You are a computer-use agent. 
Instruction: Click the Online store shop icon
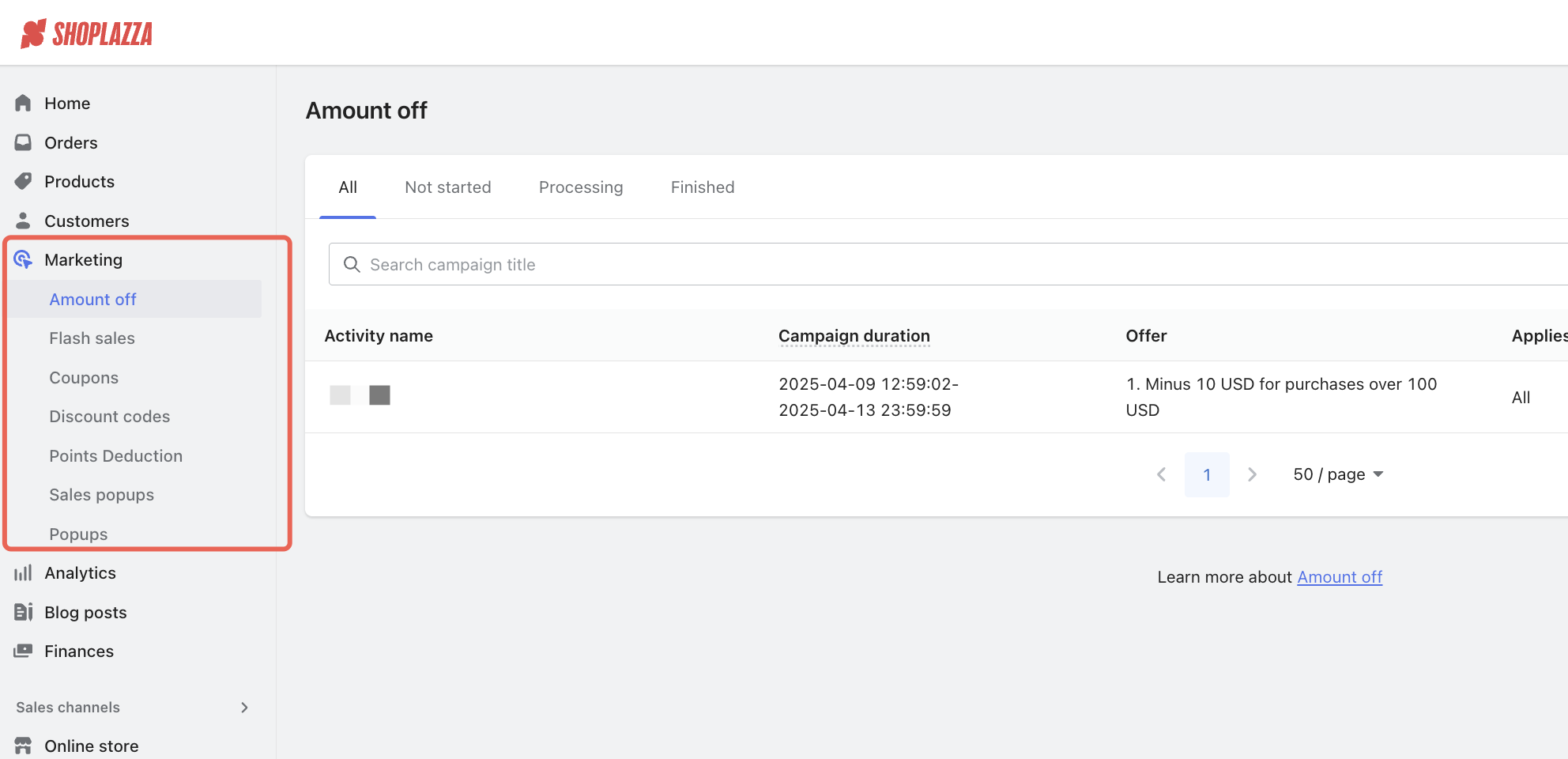23,746
